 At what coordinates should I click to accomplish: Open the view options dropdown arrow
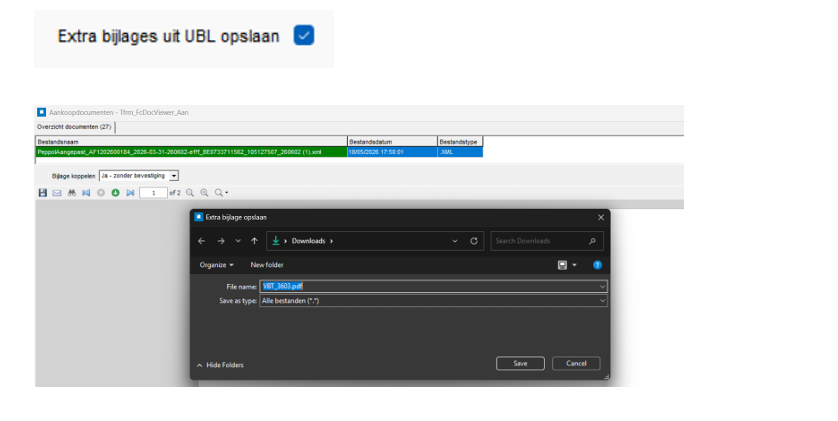[x=575, y=265]
